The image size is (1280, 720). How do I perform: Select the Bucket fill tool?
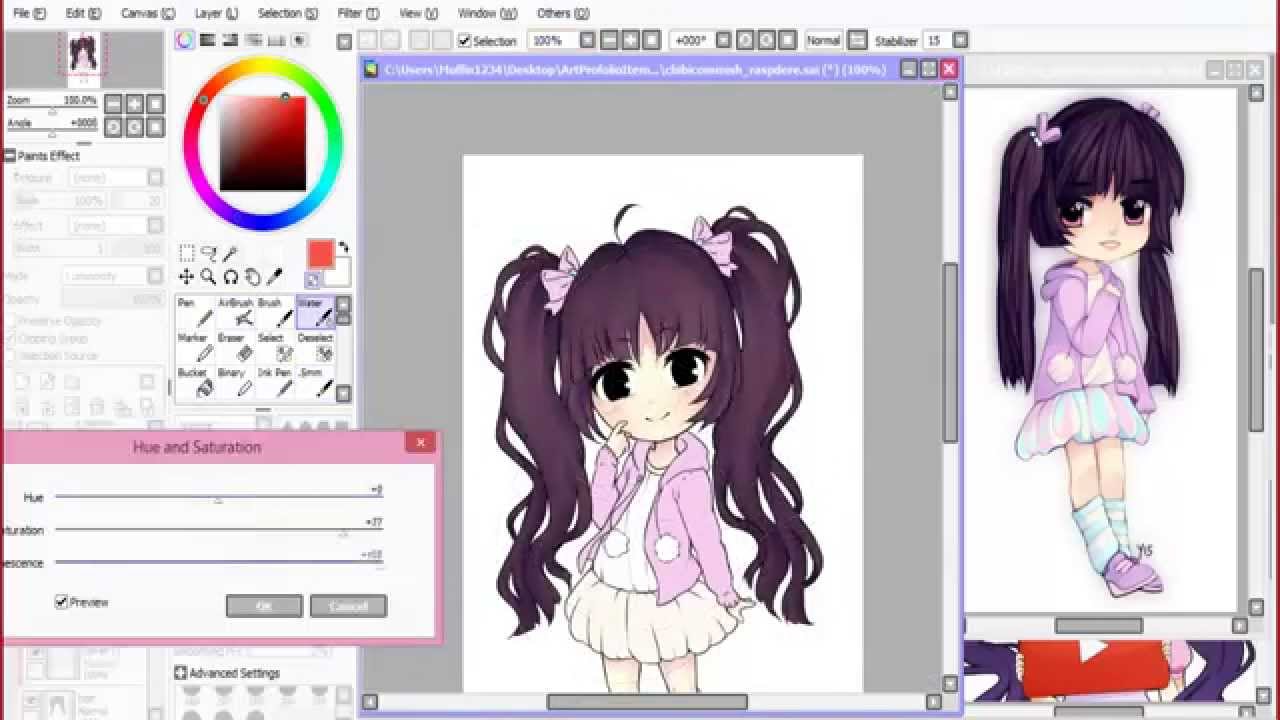(194, 383)
